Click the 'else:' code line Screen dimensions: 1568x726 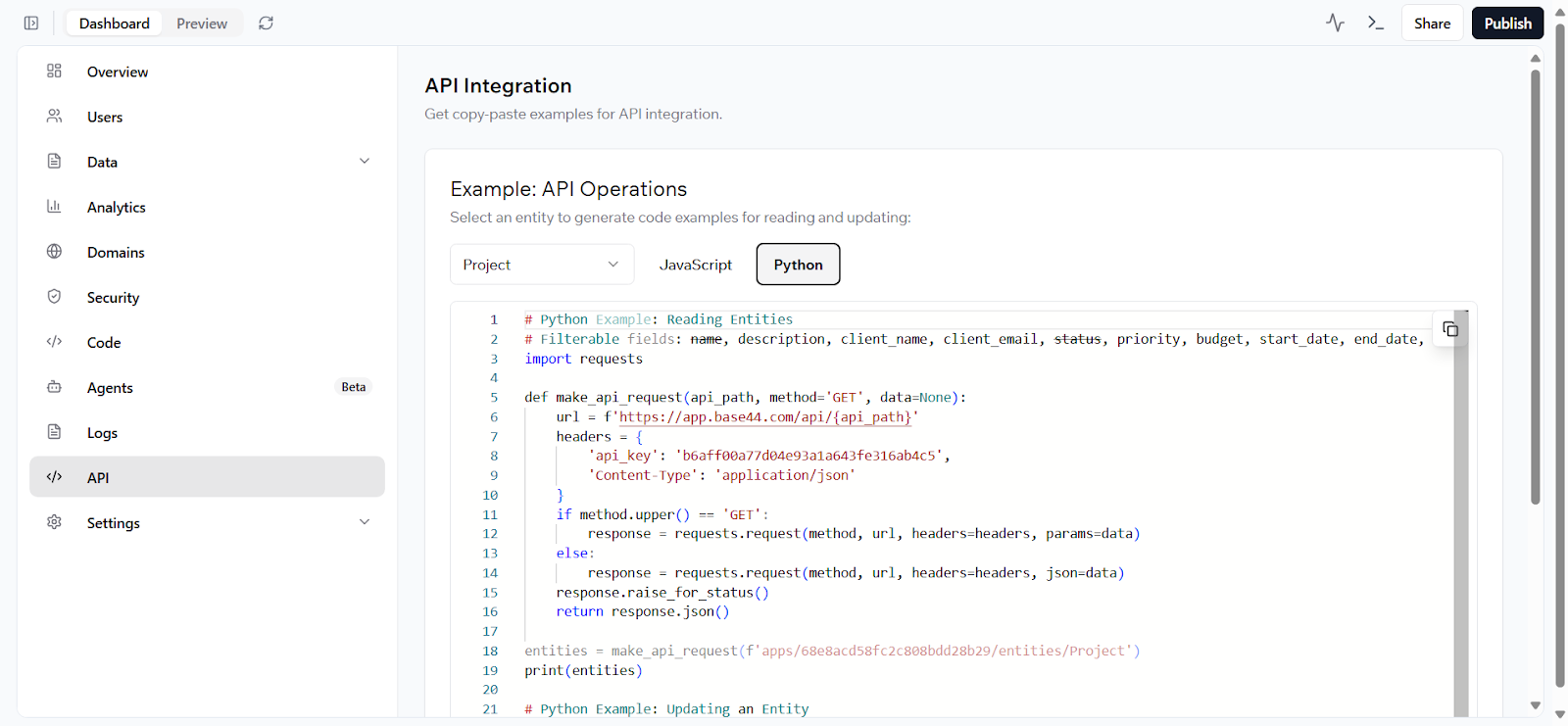(575, 554)
